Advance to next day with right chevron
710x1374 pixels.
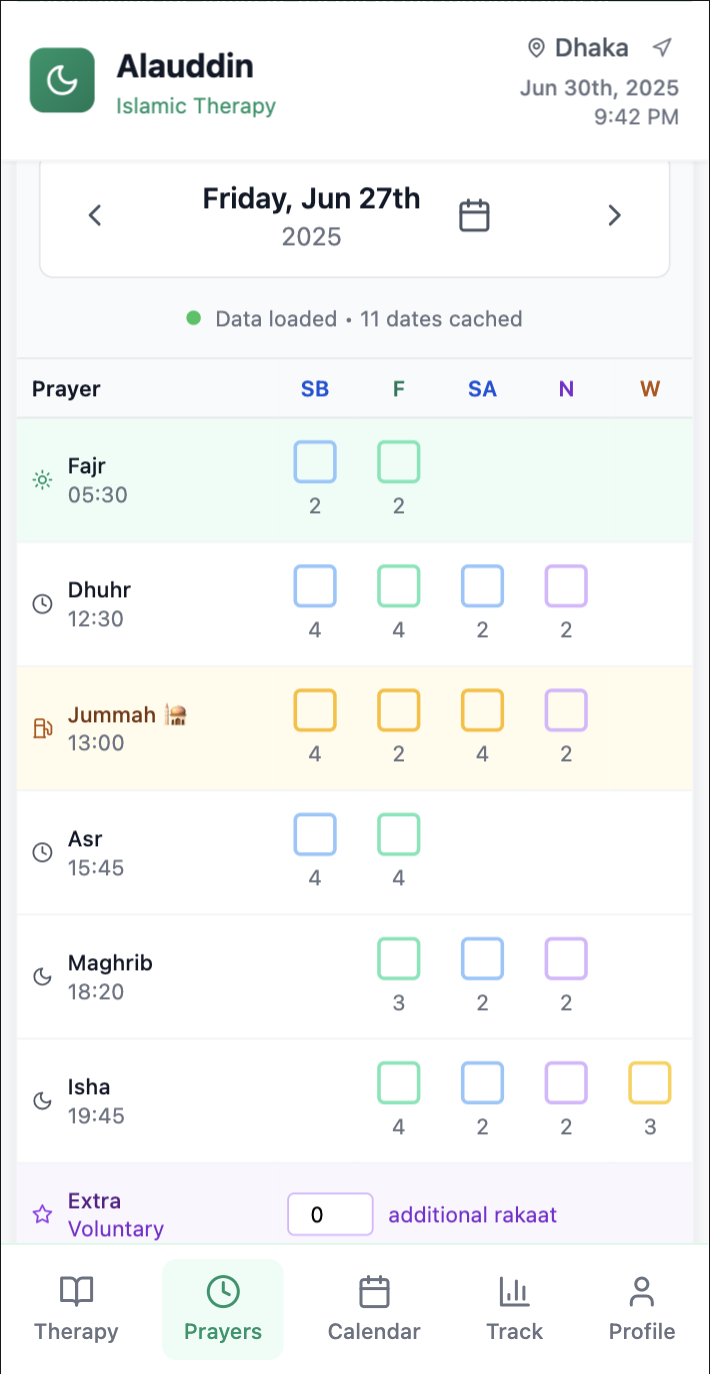[615, 215]
